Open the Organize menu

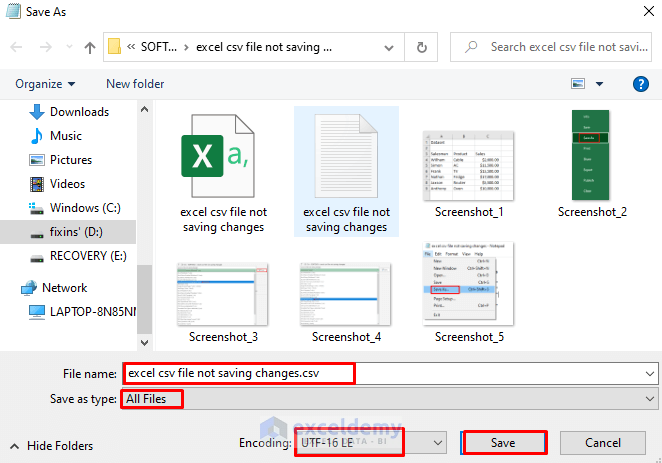pos(45,84)
